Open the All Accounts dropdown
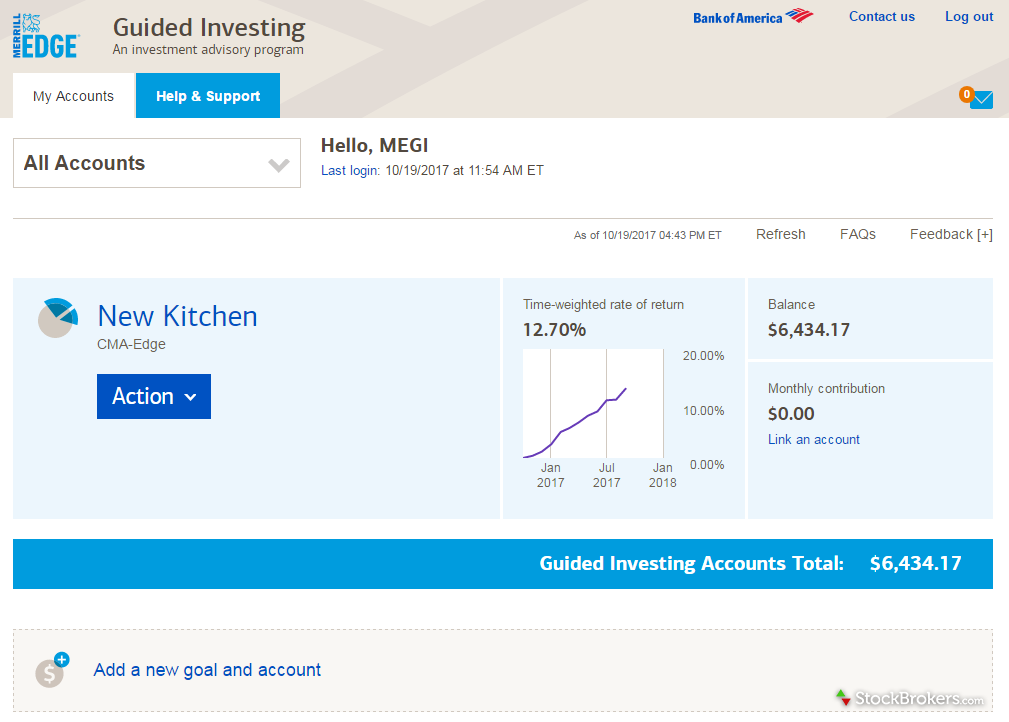 click(x=156, y=162)
